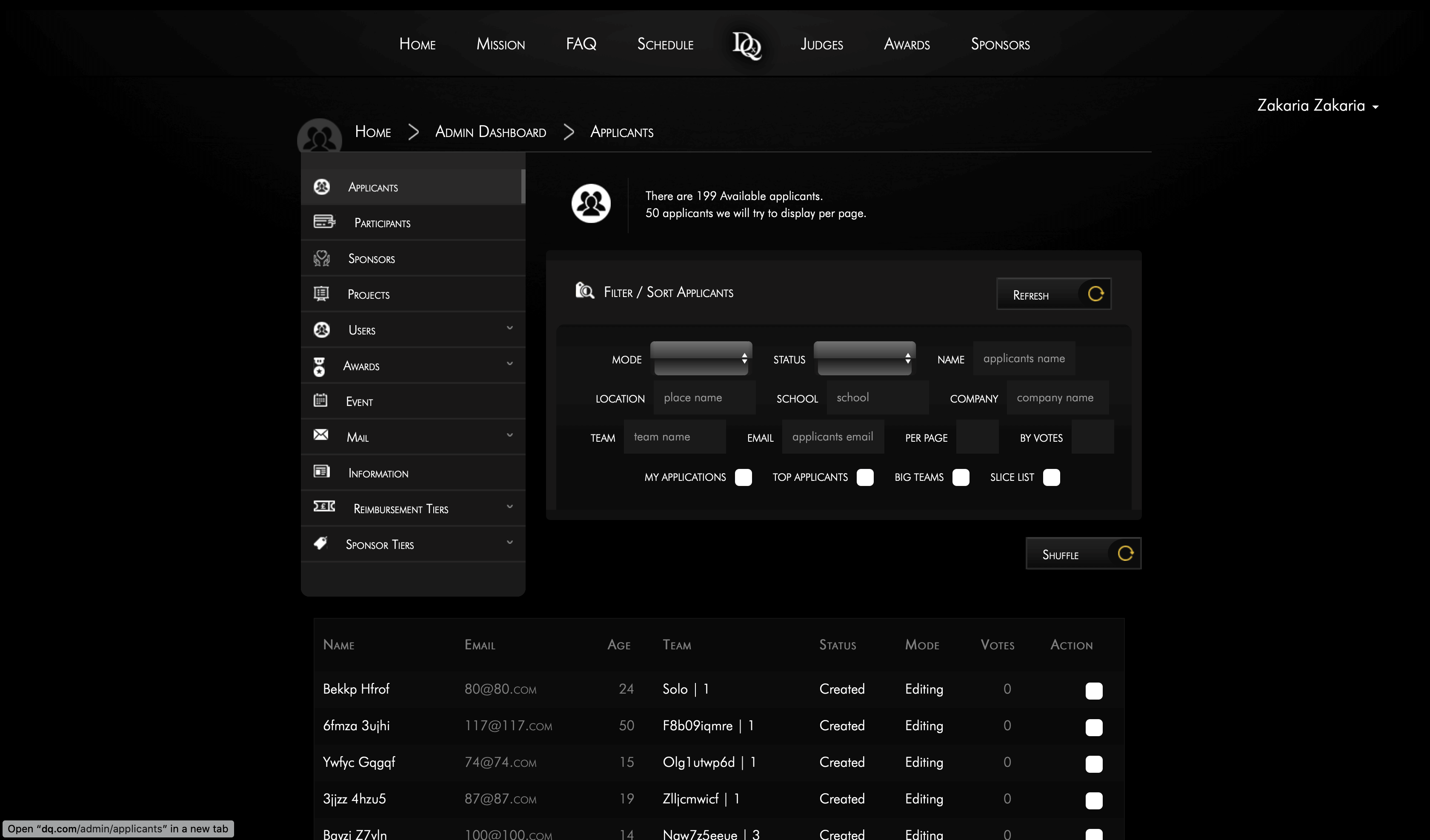Click the 80@80.com email cell
Screen dimensions: 1430x840
coord(500,689)
